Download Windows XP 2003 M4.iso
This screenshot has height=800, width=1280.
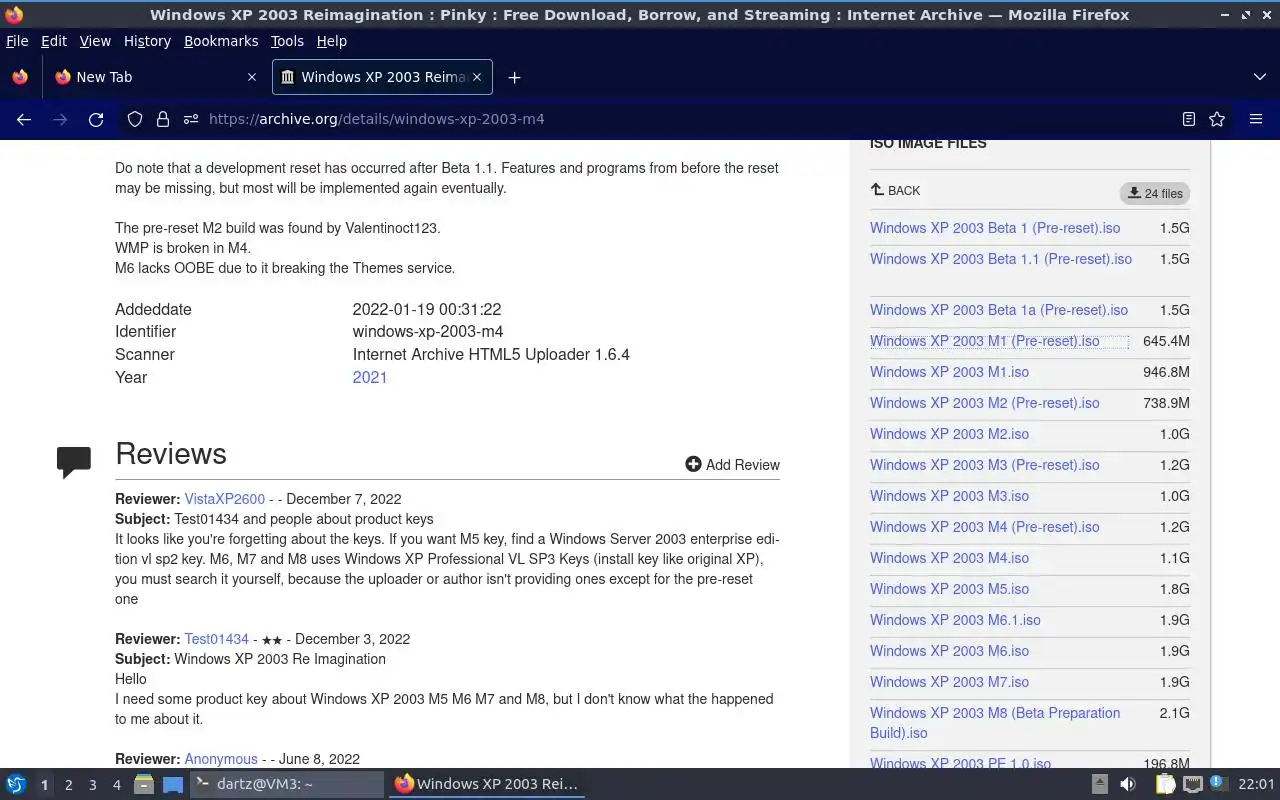pos(949,558)
